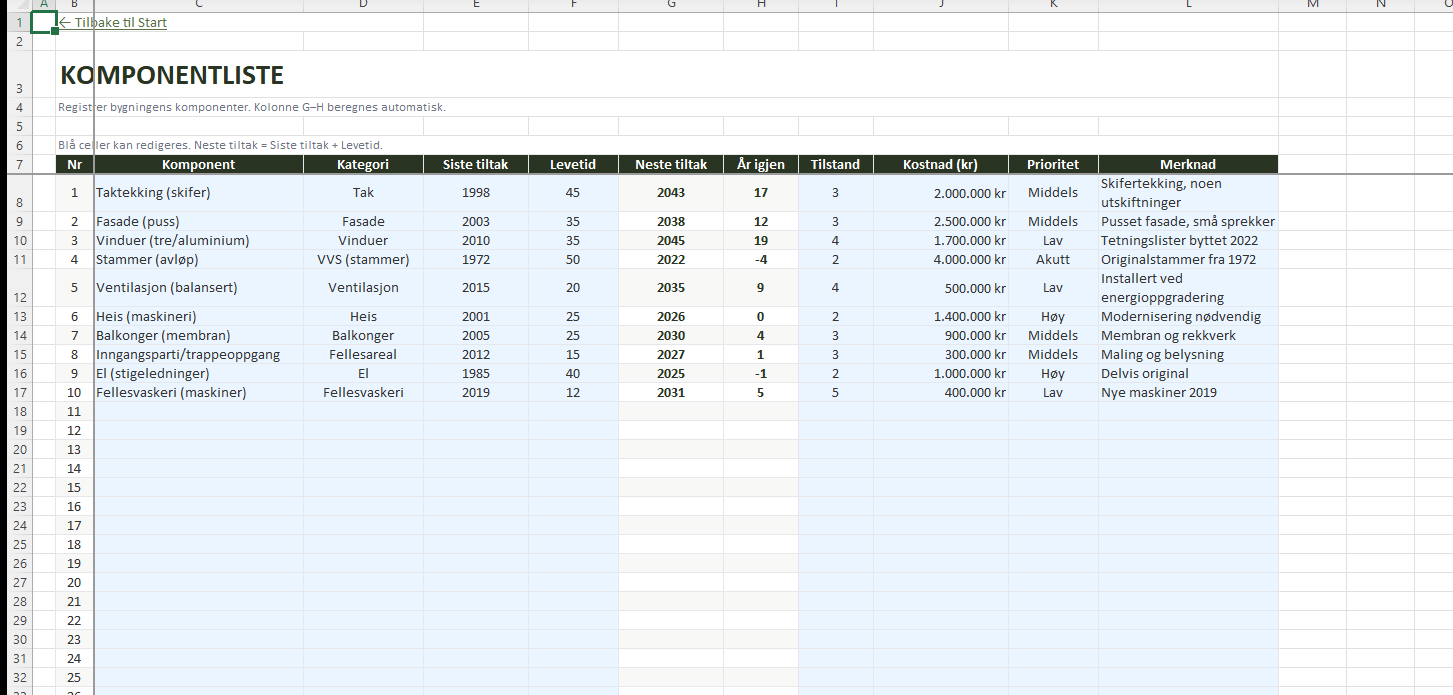Click the "Akutt" priority cell
This screenshot has height=695, width=1453.
(1052, 260)
